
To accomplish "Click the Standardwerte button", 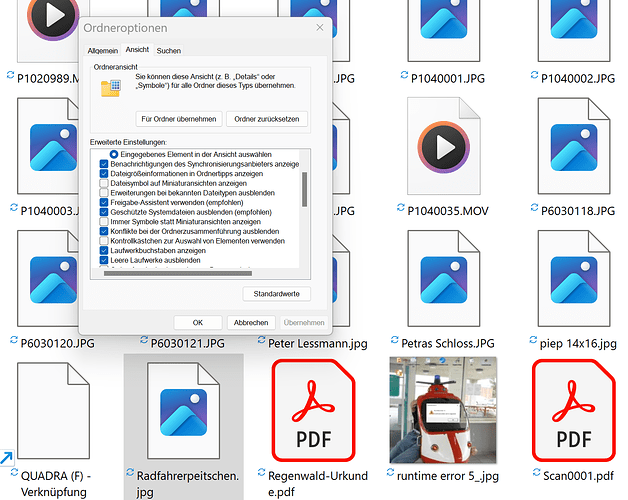I will 276,294.
